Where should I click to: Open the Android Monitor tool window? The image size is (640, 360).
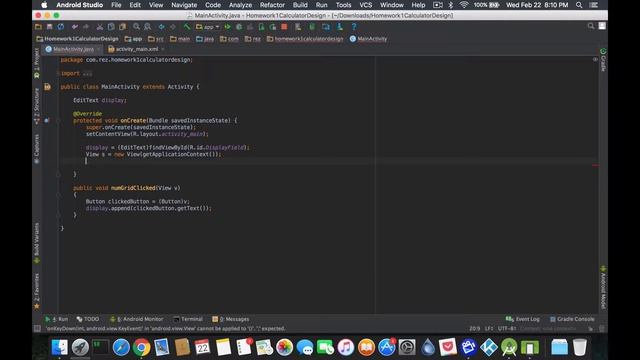(x=137, y=319)
